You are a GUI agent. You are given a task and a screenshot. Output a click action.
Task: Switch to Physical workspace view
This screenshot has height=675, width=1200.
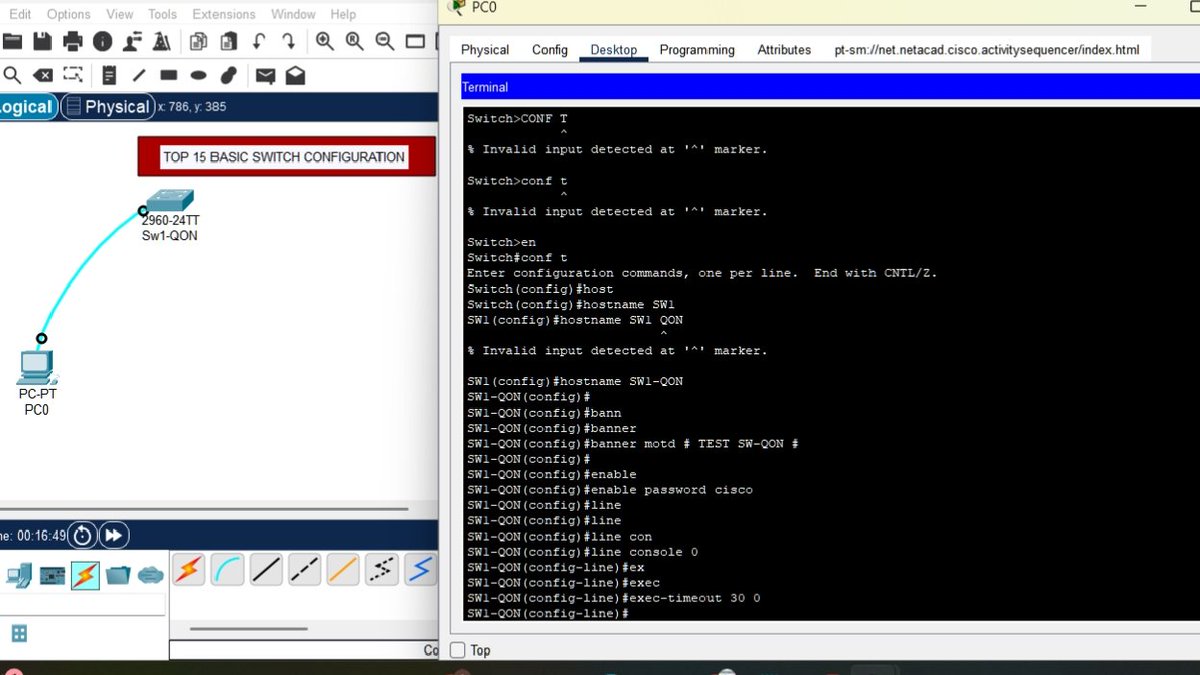click(x=107, y=107)
